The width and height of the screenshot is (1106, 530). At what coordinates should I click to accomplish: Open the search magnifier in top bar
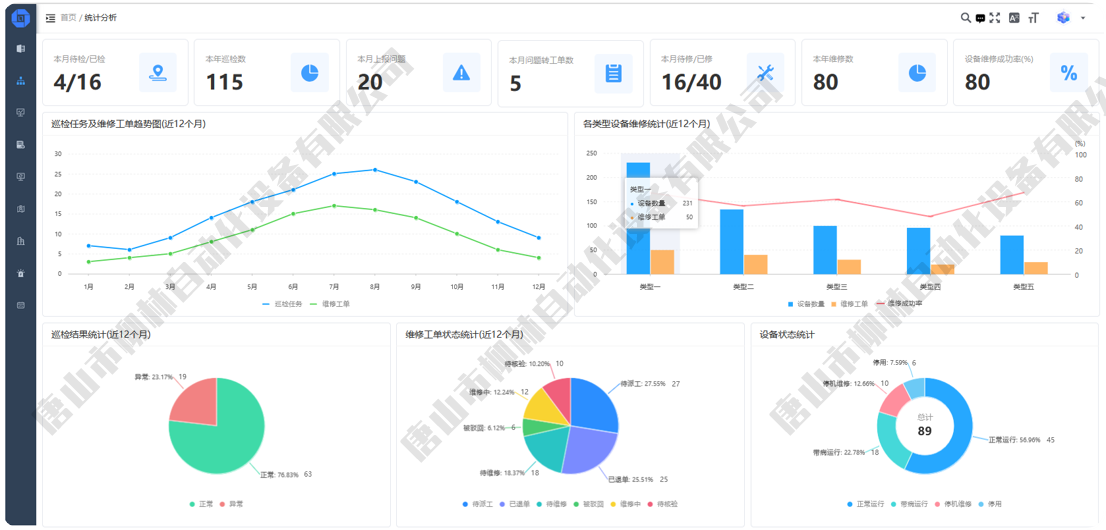[x=965, y=18]
